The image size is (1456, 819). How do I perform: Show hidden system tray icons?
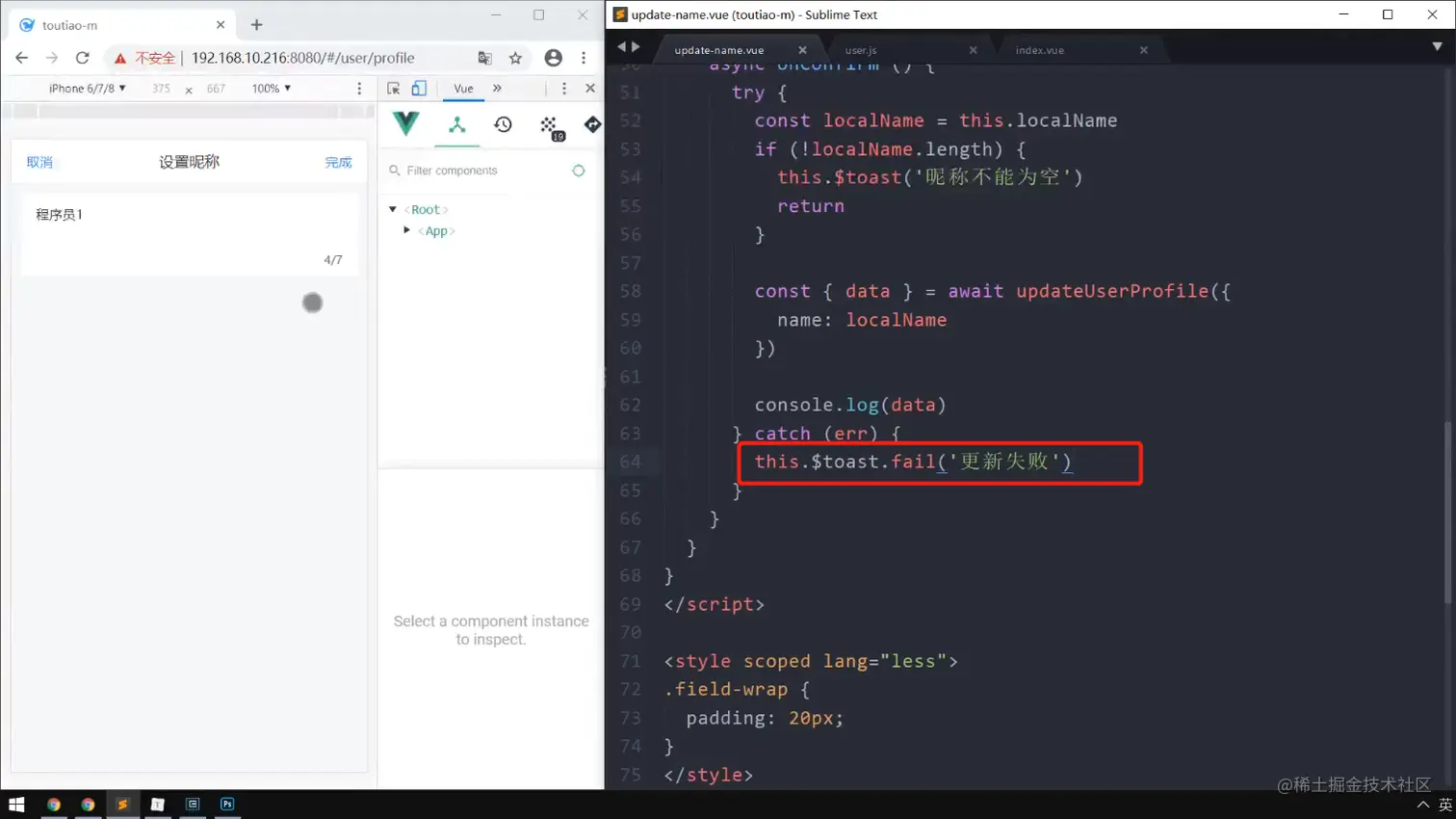pyautogui.click(x=1422, y=805)
